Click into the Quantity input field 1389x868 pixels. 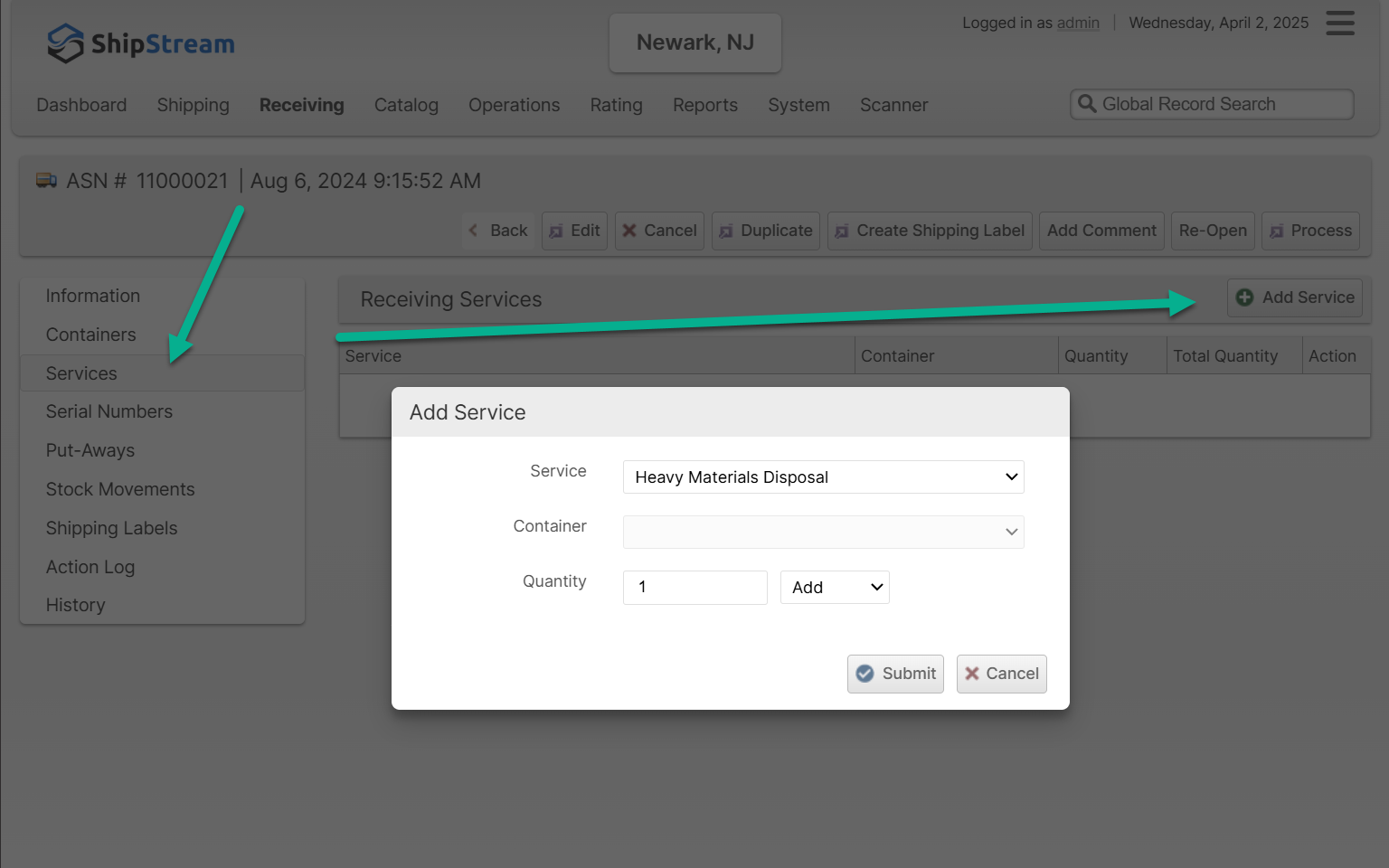tap(694, 588)
